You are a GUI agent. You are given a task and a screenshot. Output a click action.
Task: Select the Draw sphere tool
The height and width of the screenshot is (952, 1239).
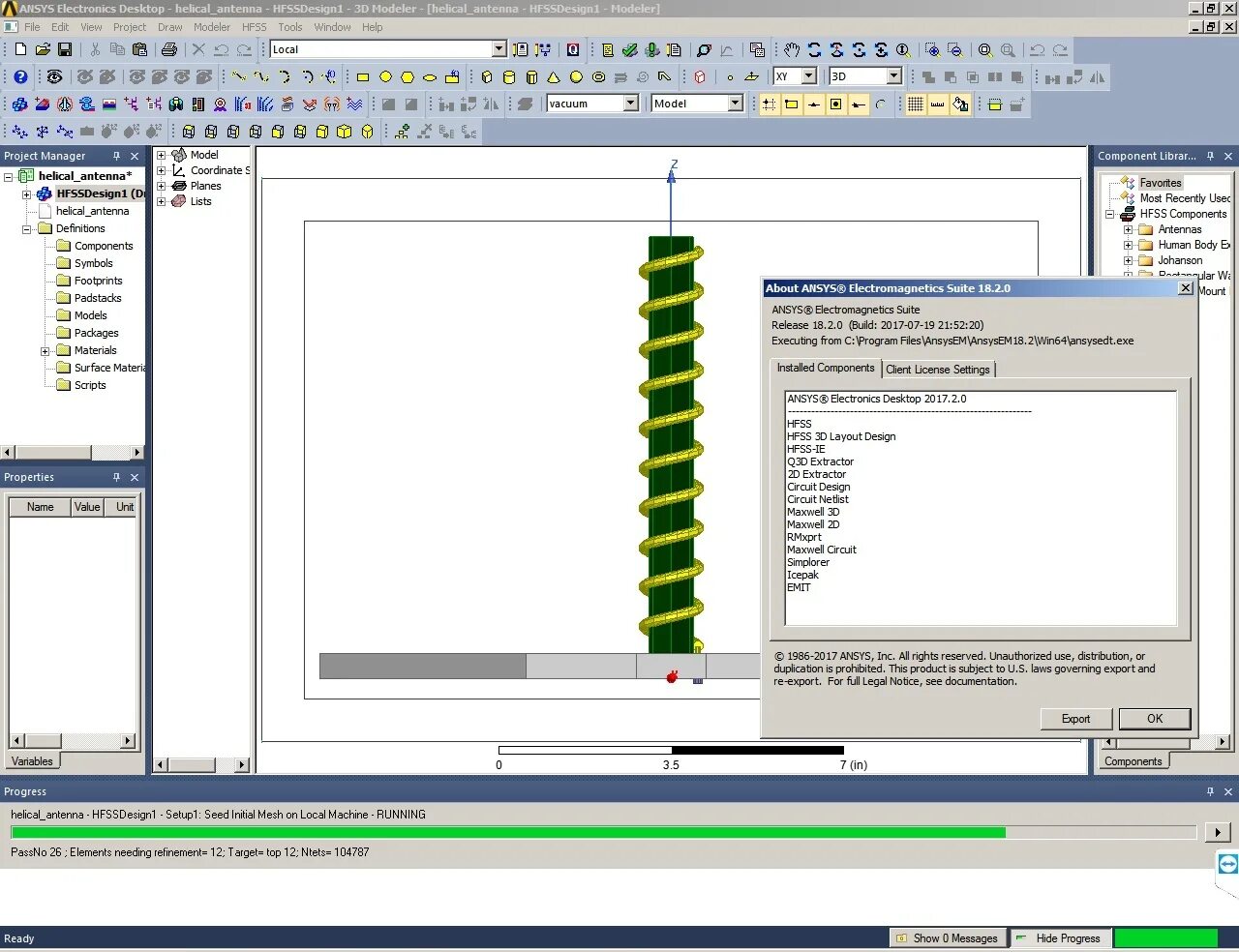(x=576, y=76)
